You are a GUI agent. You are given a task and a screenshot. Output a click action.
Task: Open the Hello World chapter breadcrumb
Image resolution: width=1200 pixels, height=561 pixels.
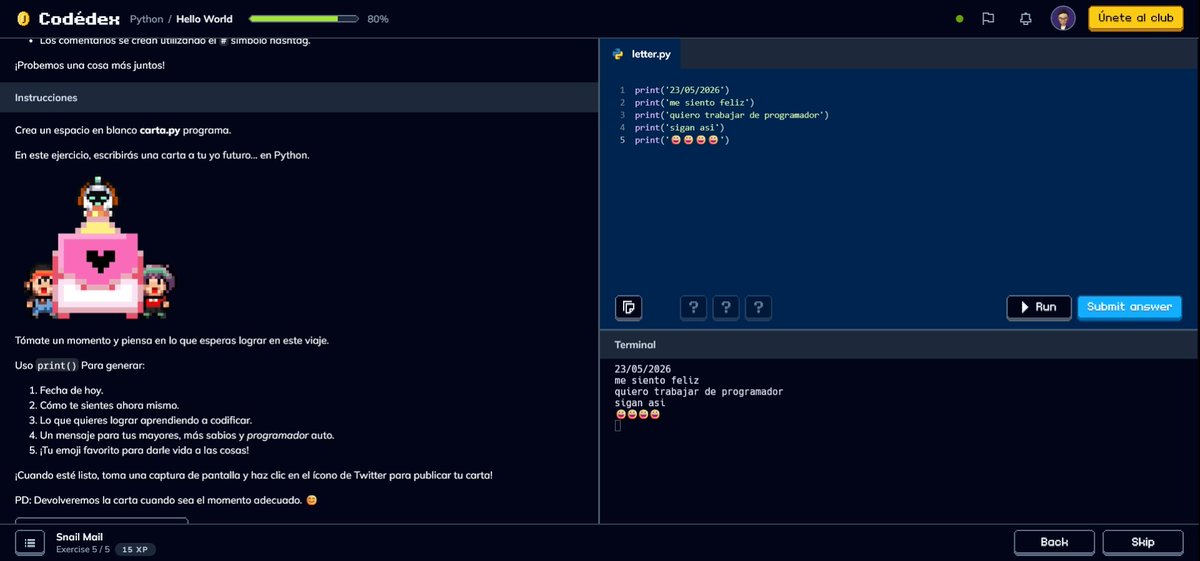[x=204, y=19]
